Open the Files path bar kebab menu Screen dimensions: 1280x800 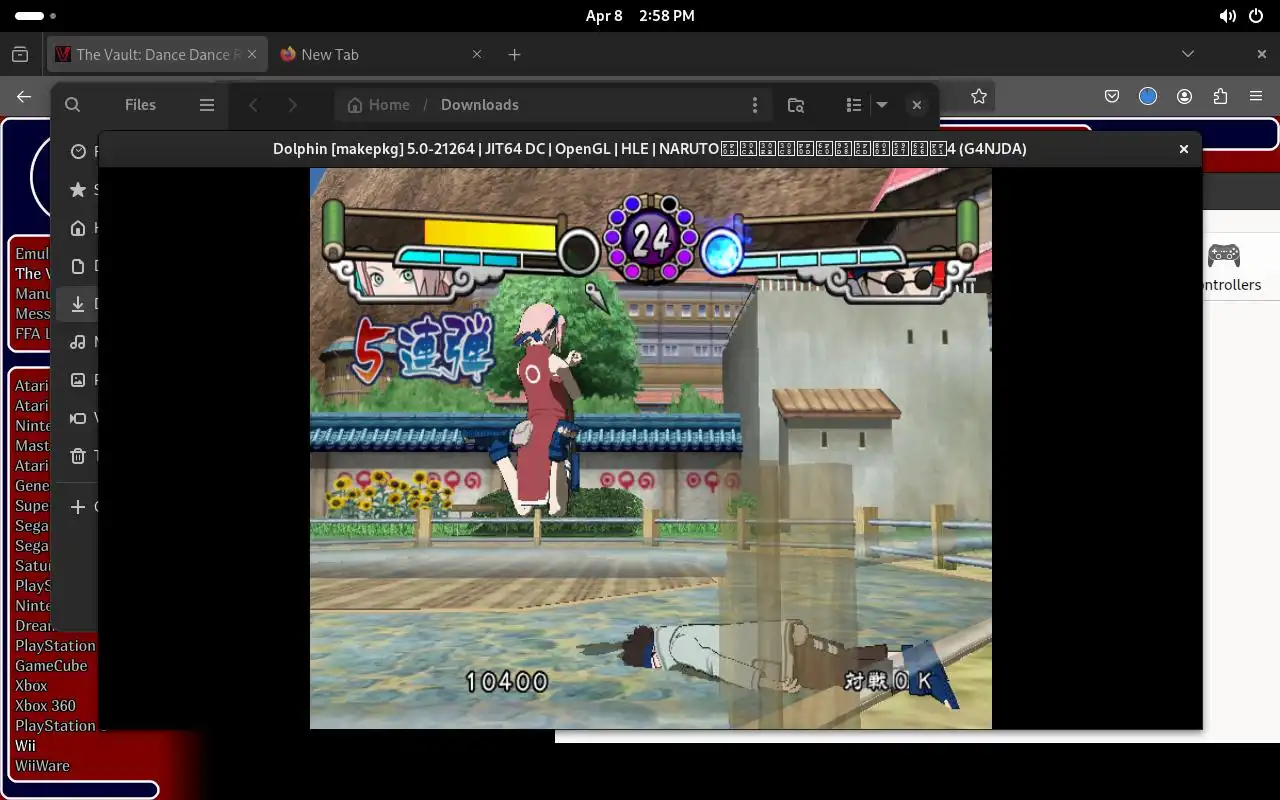pos(755,104)
